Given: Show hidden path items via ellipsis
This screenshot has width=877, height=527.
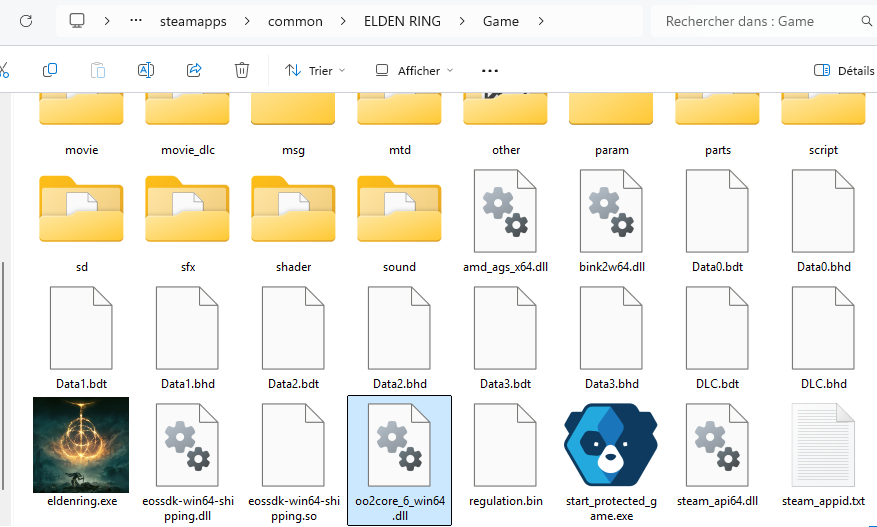Looking at the screenshot, I should (x=136, y=21).
